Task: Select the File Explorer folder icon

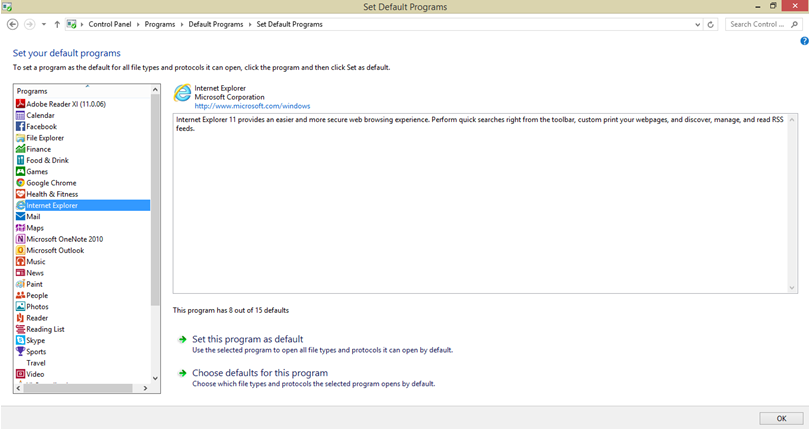Action: [21, 138]
